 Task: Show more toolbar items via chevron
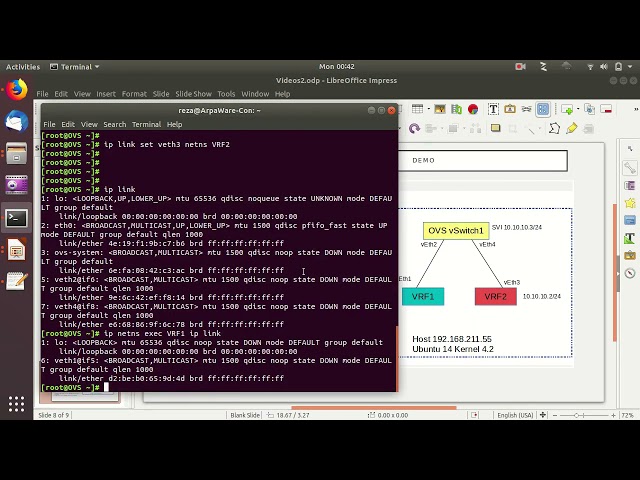pos(636,109)
